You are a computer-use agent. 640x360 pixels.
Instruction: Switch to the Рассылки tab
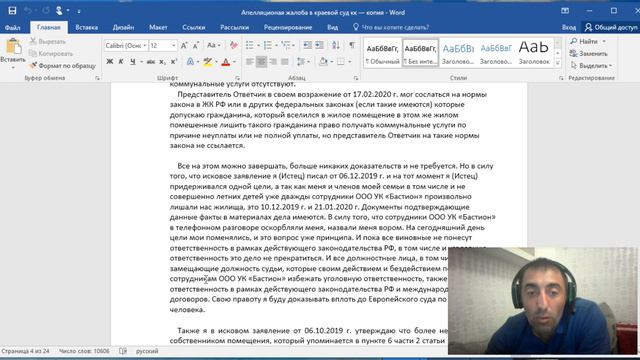pos(234,27)
